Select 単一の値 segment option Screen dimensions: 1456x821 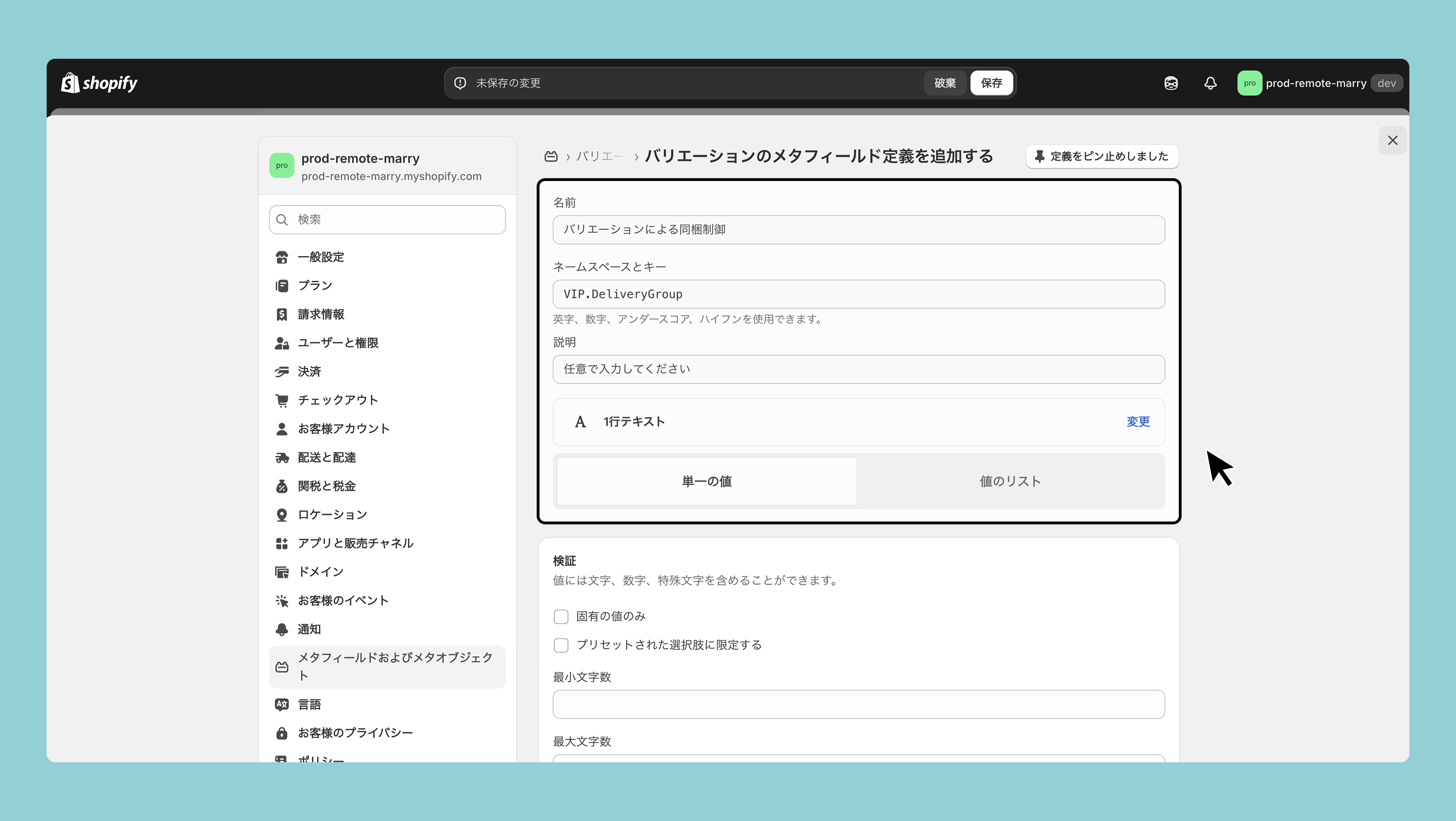click(x=707, y=481)
